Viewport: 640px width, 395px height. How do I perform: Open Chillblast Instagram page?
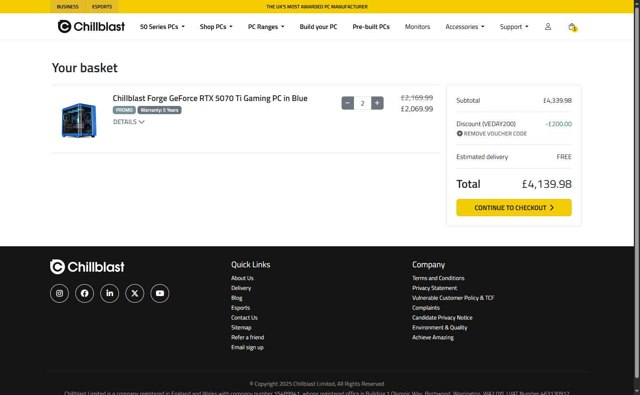coord(59,293)
